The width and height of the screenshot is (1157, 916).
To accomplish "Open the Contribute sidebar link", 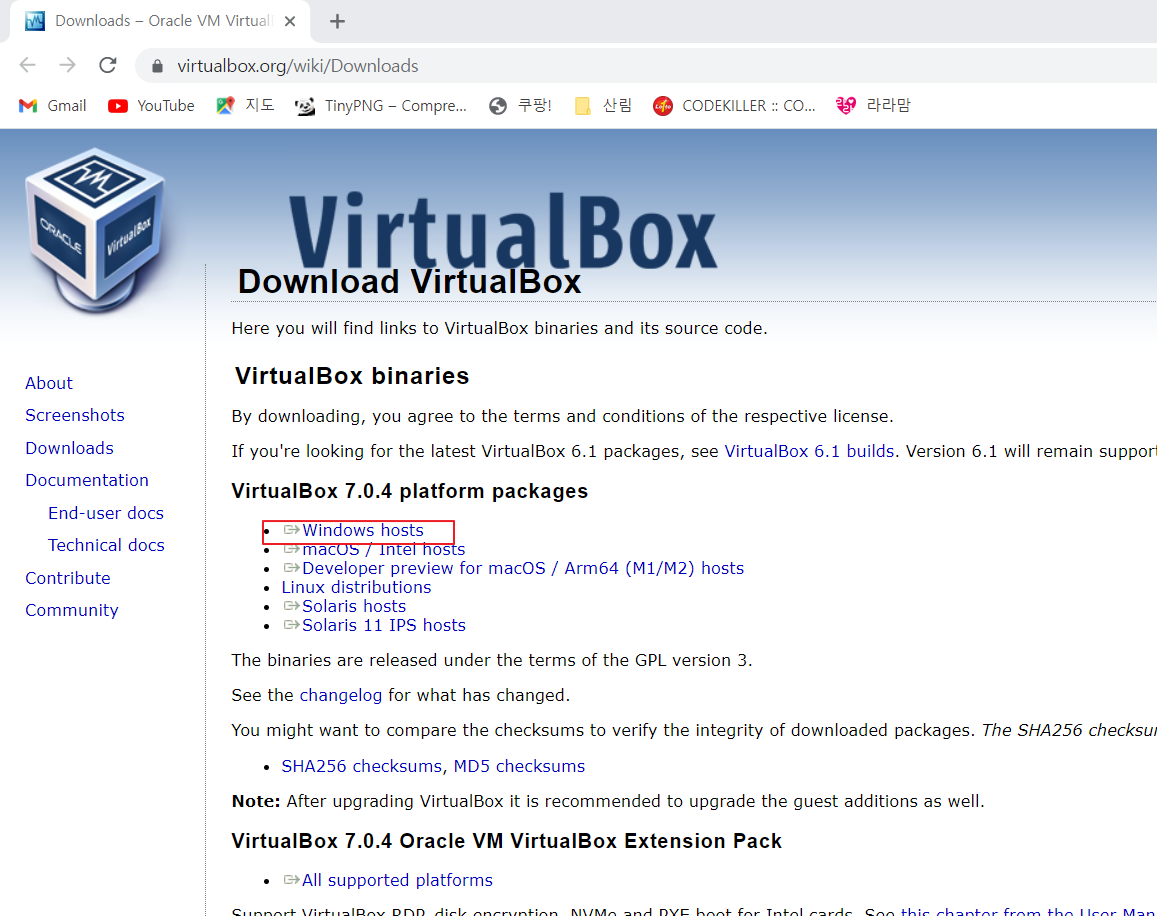I will pos(68,578).
